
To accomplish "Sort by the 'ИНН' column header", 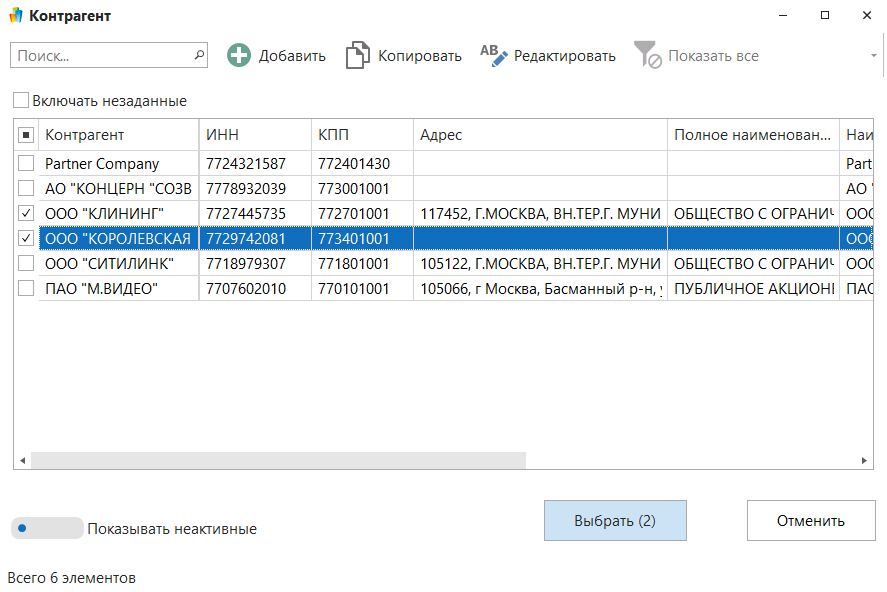I will coord(254,135).
